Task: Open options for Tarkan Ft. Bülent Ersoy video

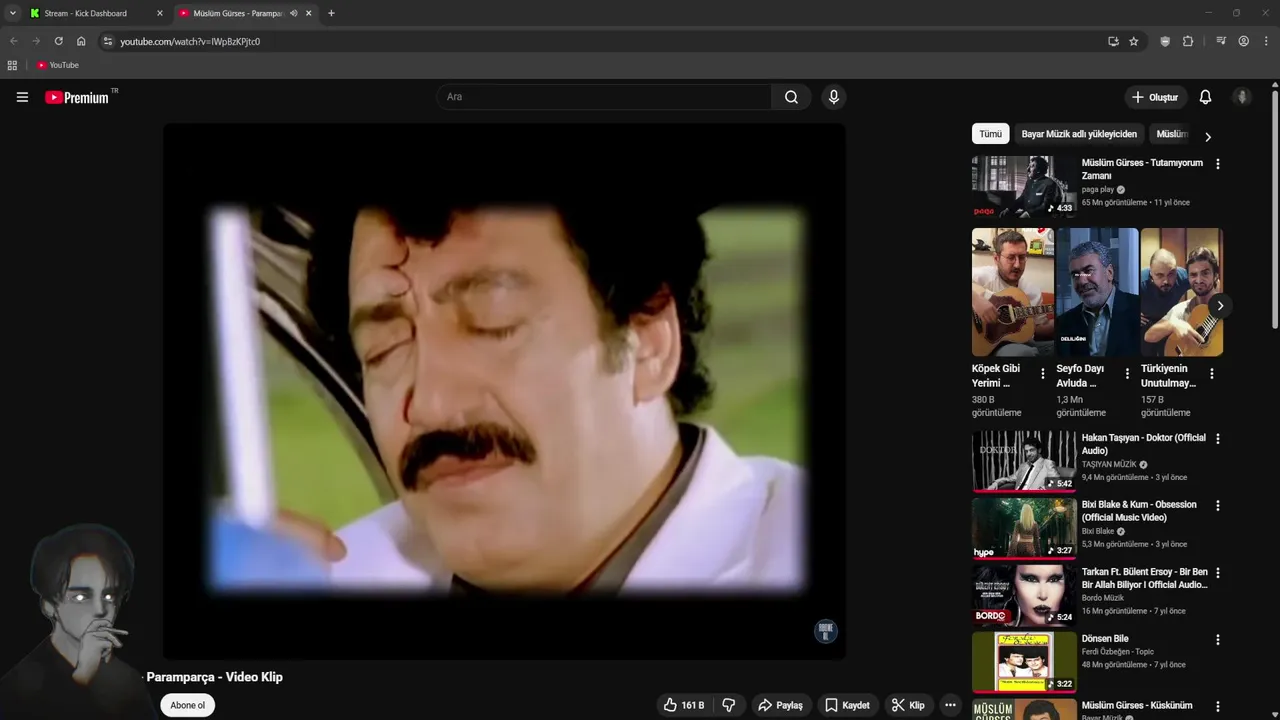Action: pyautogui.click(x=1217, y=573)
